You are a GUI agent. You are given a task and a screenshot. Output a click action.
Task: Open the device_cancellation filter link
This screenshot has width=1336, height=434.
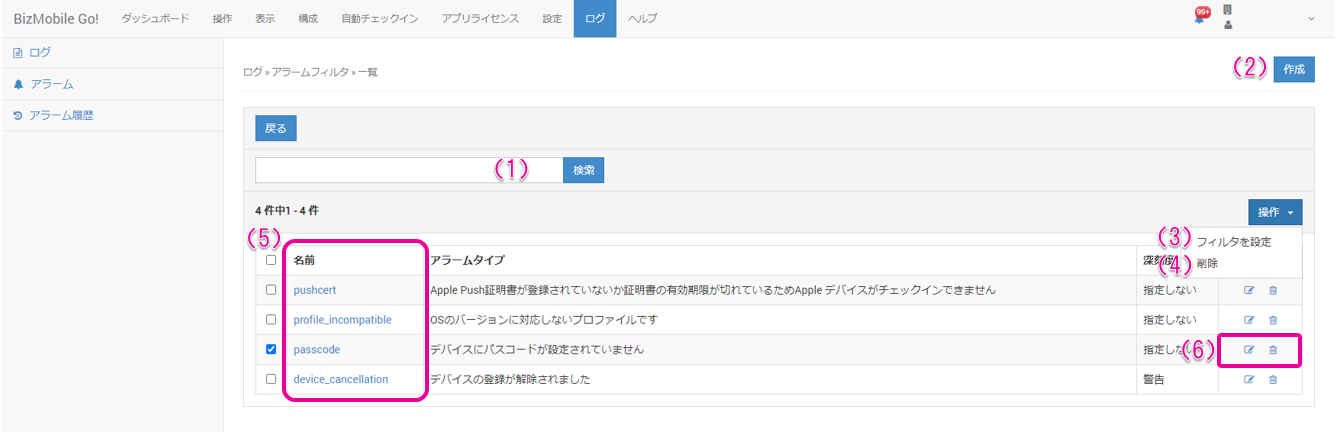(340, 380)
